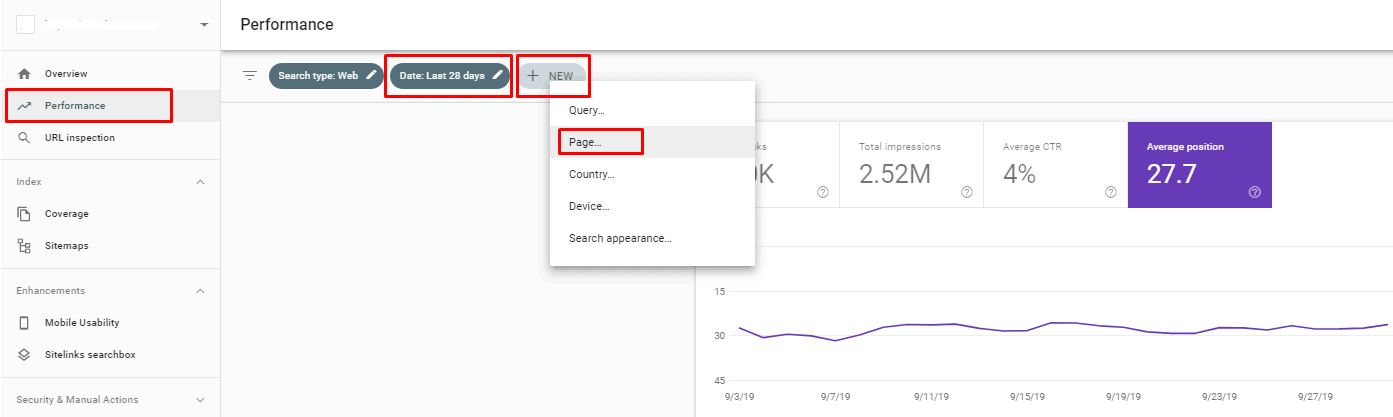
Task: Click help icon on Total impressions card
Action: click(966, 192)
